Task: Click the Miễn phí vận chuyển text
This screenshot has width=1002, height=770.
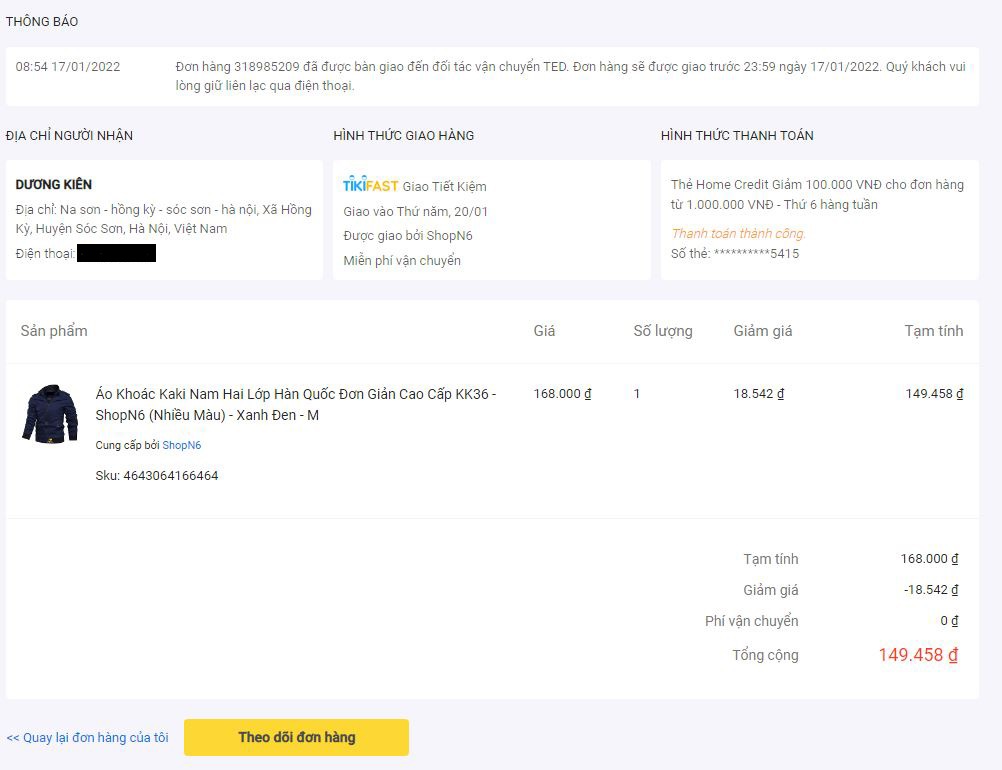Action: (402, 261)
